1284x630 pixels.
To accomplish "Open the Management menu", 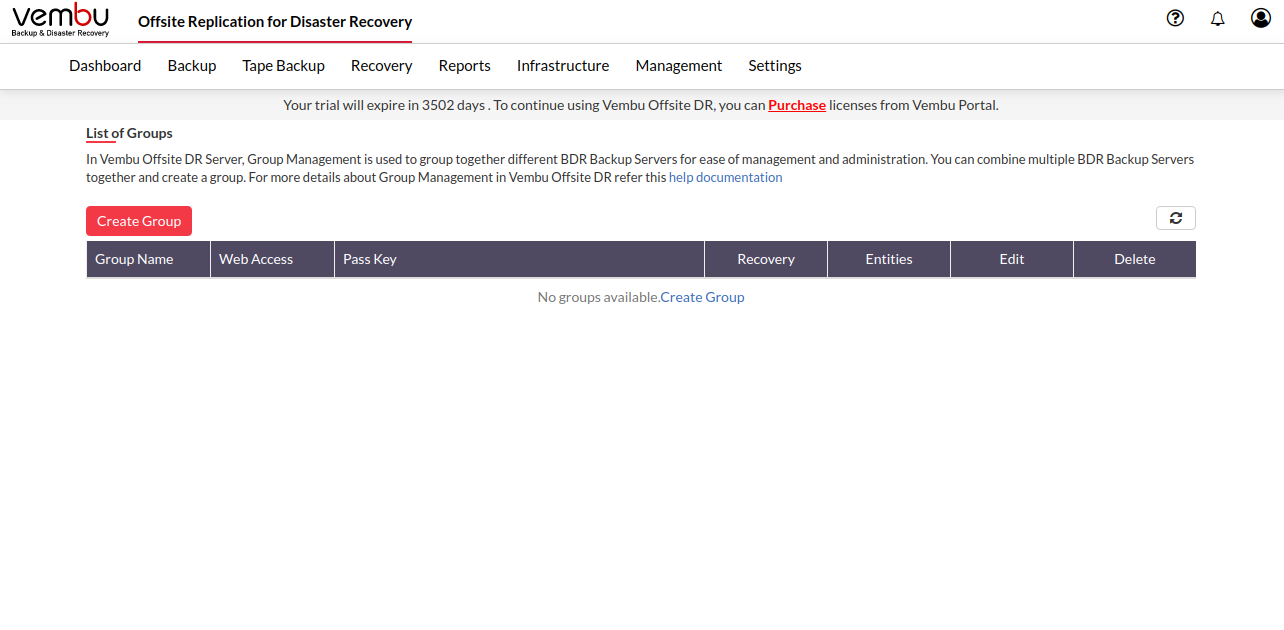I will [x=678, y=66].
